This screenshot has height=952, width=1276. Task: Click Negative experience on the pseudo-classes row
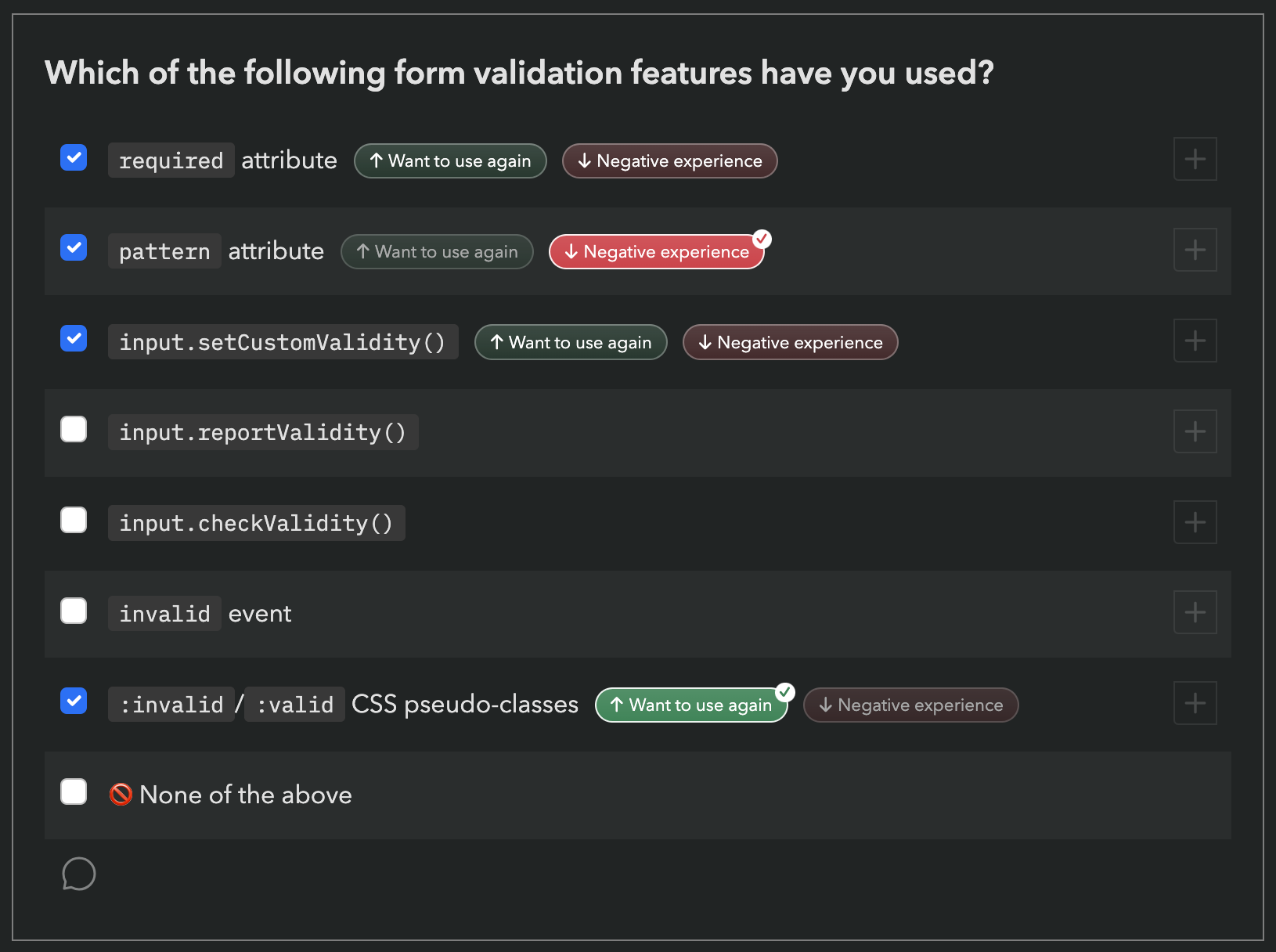click(x=910, y=705)
